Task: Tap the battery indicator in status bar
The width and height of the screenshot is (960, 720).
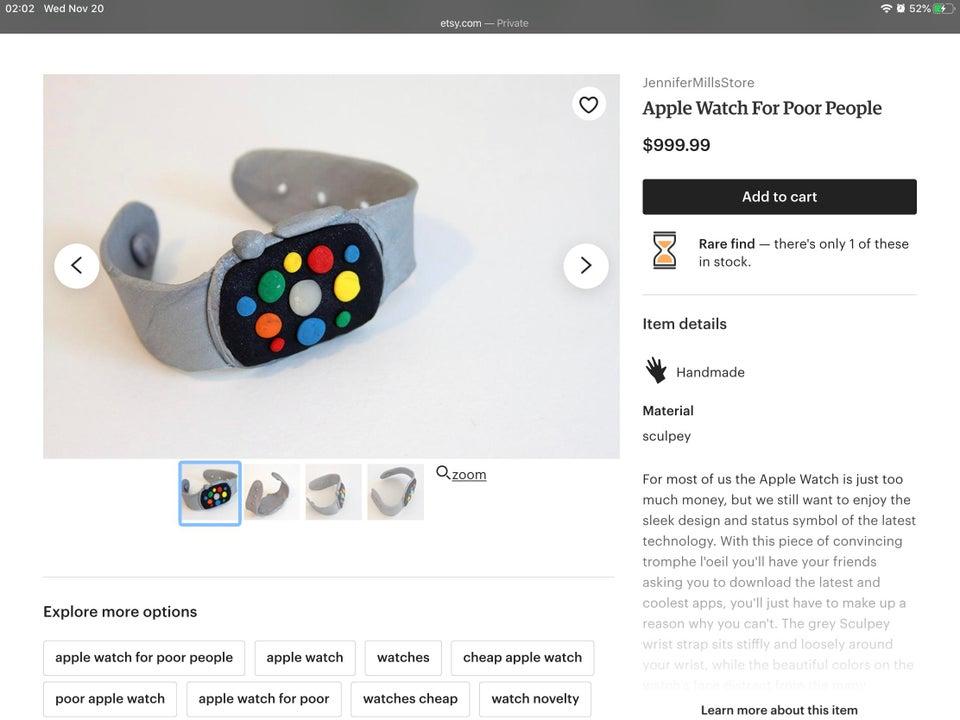Action: click(942, 8)
